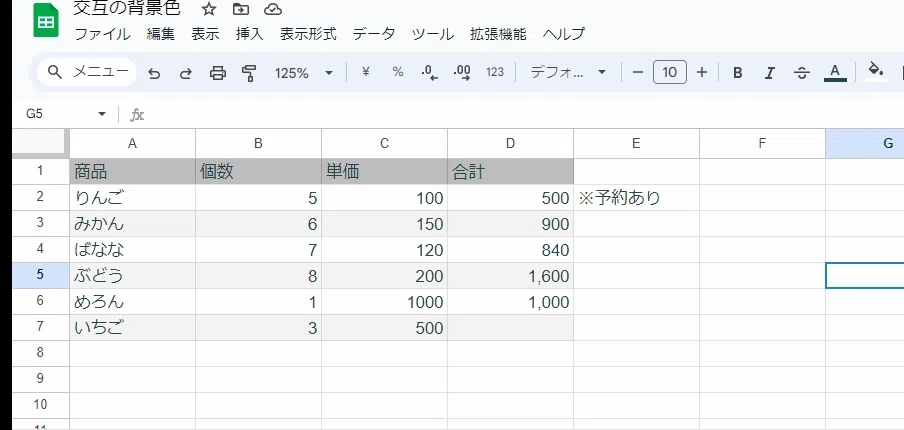Select the cell showing 1,600
The image size is (904, 430).
point(510,276)
